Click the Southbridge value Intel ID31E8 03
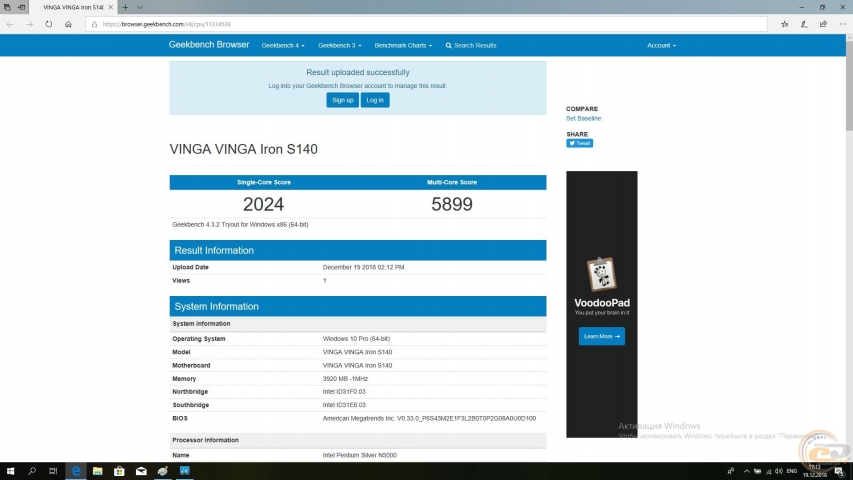The width and height of the screenshot is (853, 480). (344, 405)
